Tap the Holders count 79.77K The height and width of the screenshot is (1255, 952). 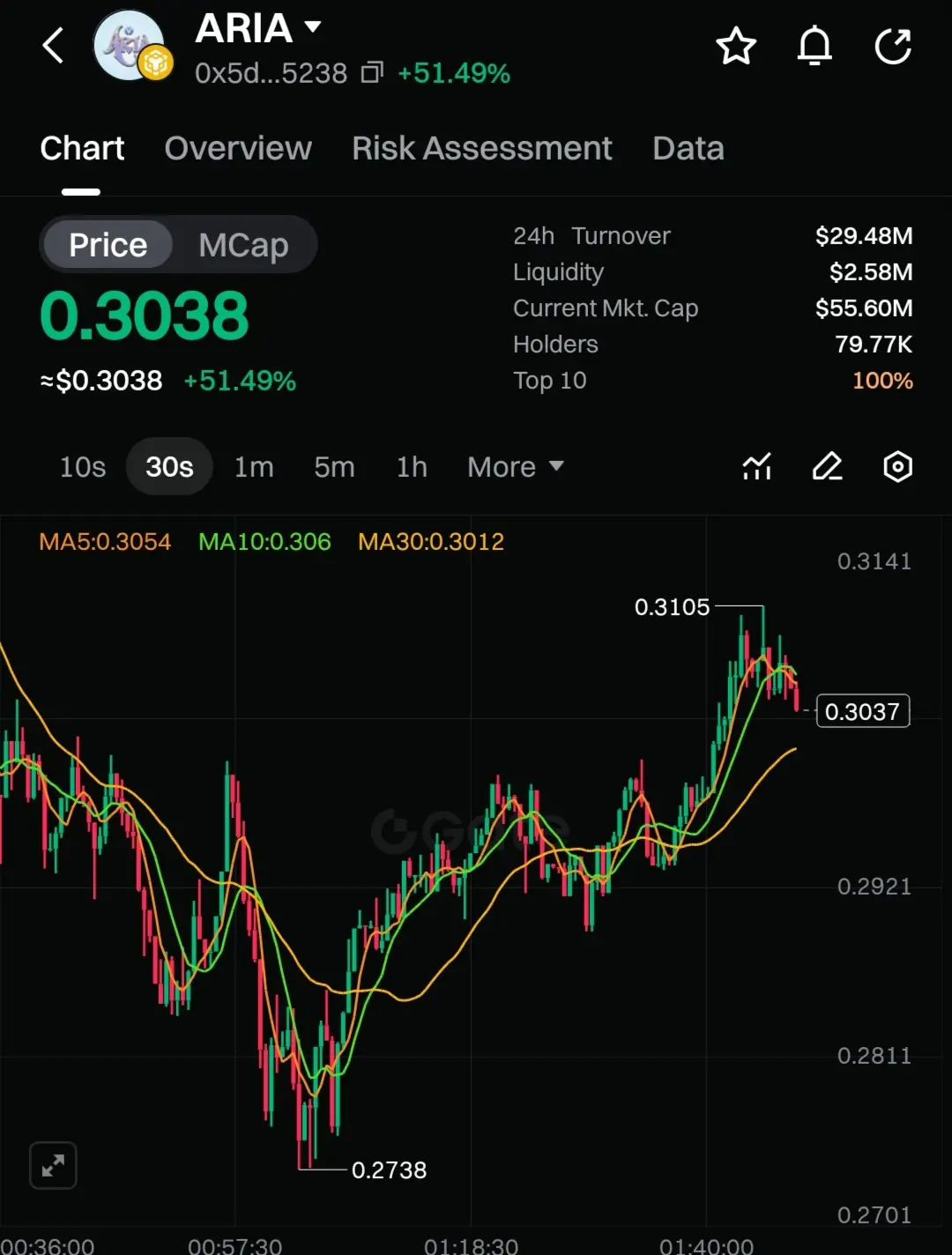click(874, 344)
